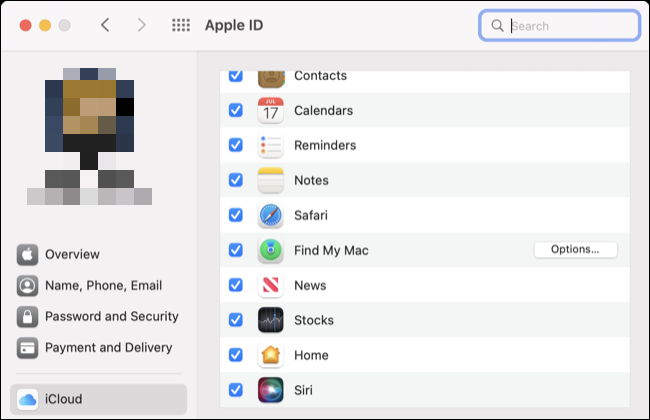The width and height of the screenshot is (650, 420).
Task: Click the Find My Mac radar icon
Action: 271,250
